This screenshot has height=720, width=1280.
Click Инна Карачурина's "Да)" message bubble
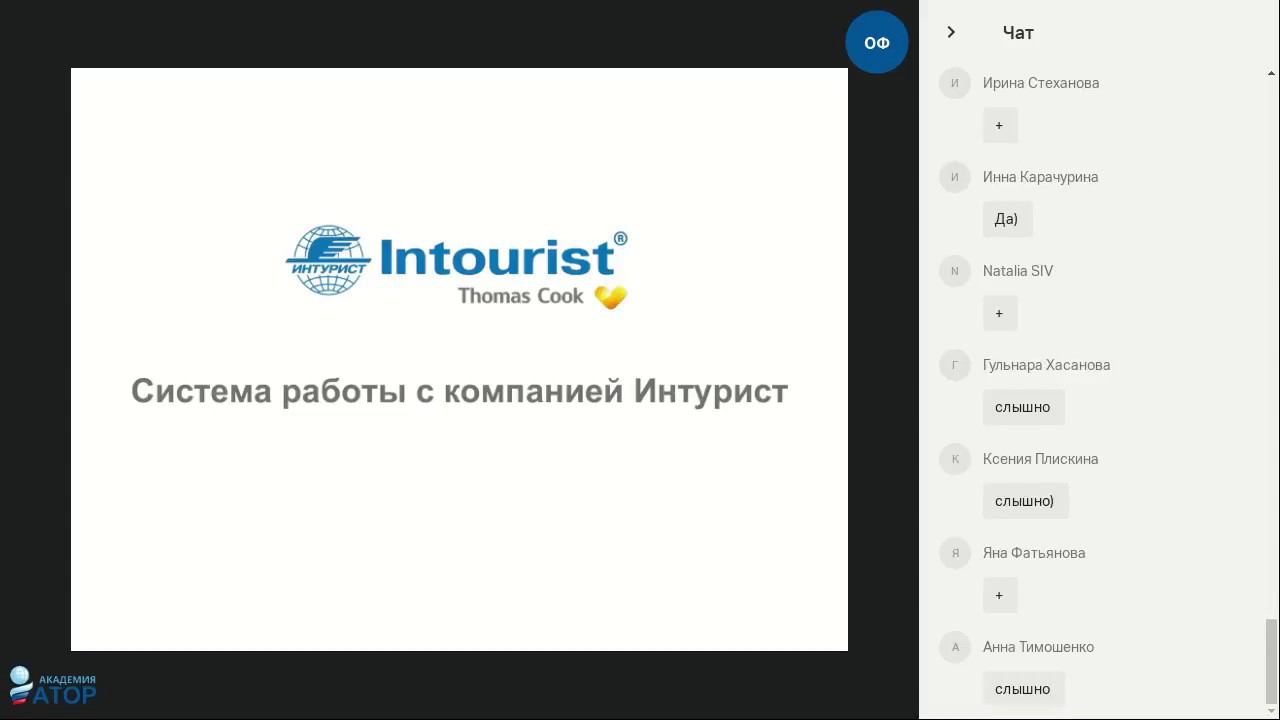click(x=1007, y=219)
